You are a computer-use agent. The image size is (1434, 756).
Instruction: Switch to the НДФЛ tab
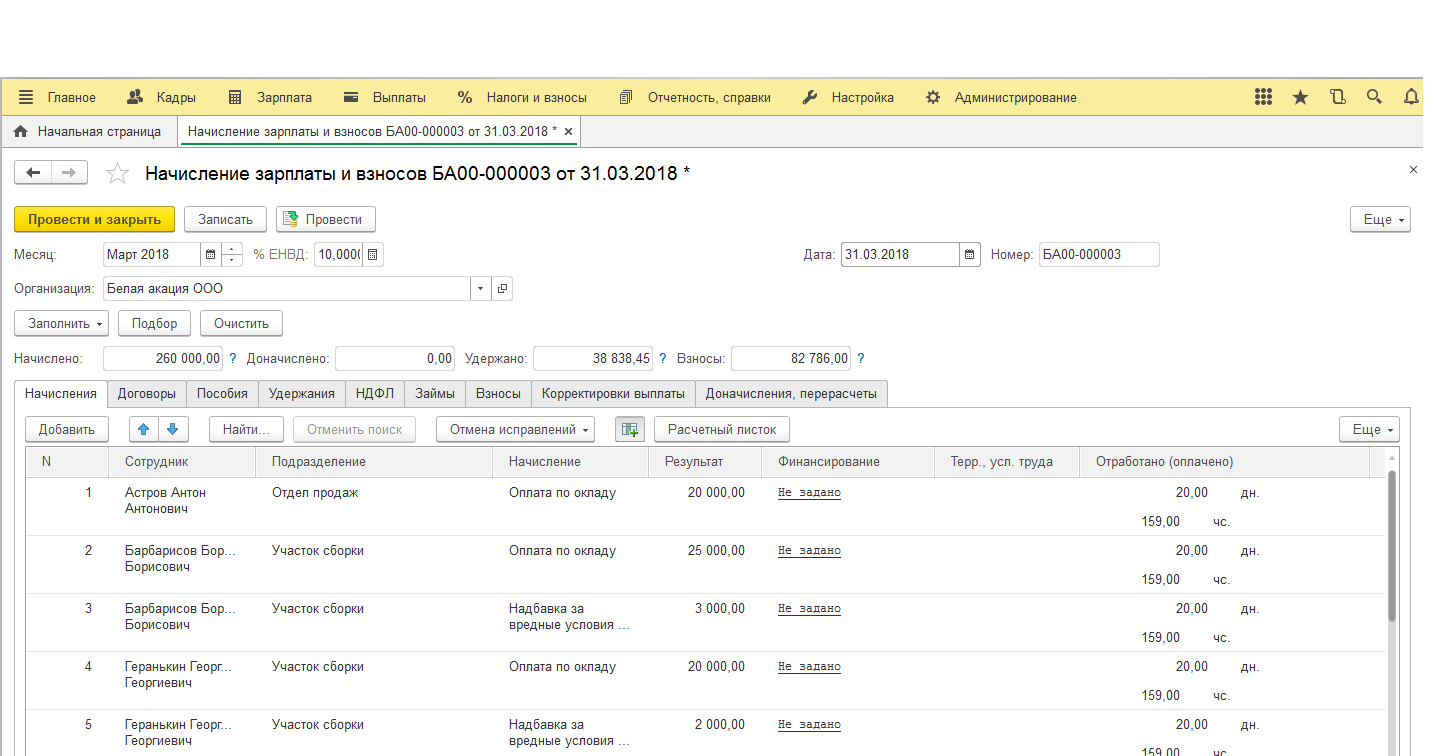coord(375,393)
